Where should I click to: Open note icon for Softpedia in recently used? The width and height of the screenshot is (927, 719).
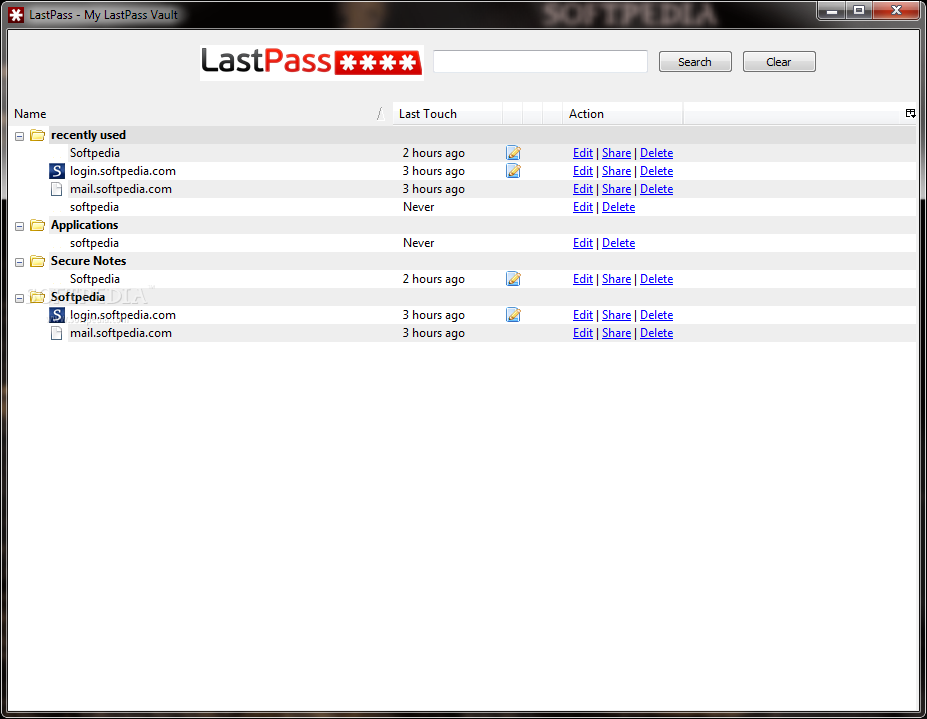(x=513, y=153)
